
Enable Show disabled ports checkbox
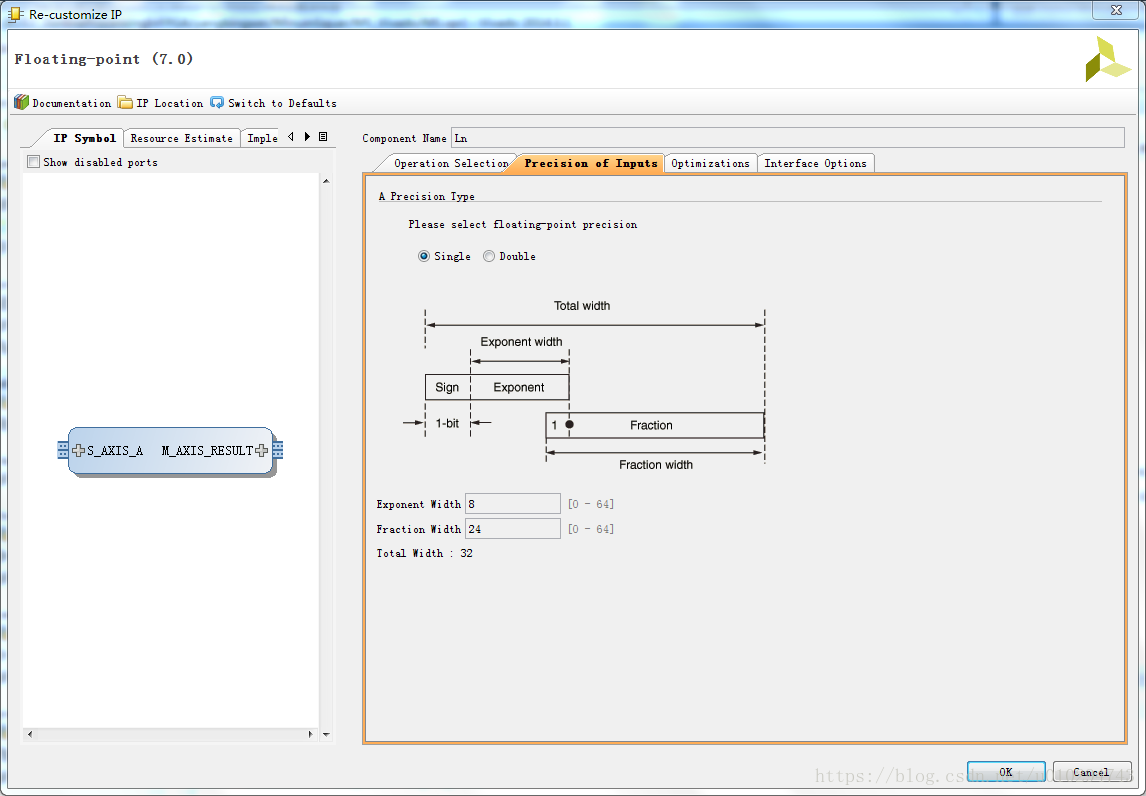[34, 162]
